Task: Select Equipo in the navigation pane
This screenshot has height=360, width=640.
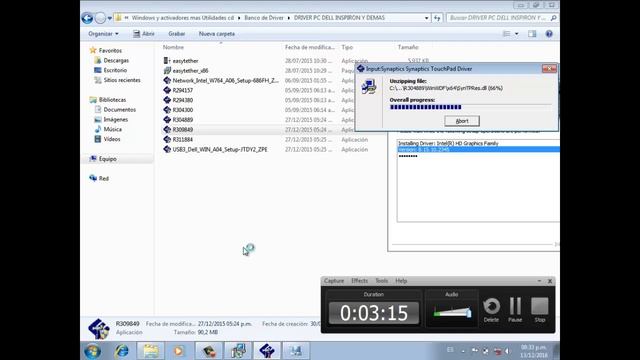Action: [103, 159]
